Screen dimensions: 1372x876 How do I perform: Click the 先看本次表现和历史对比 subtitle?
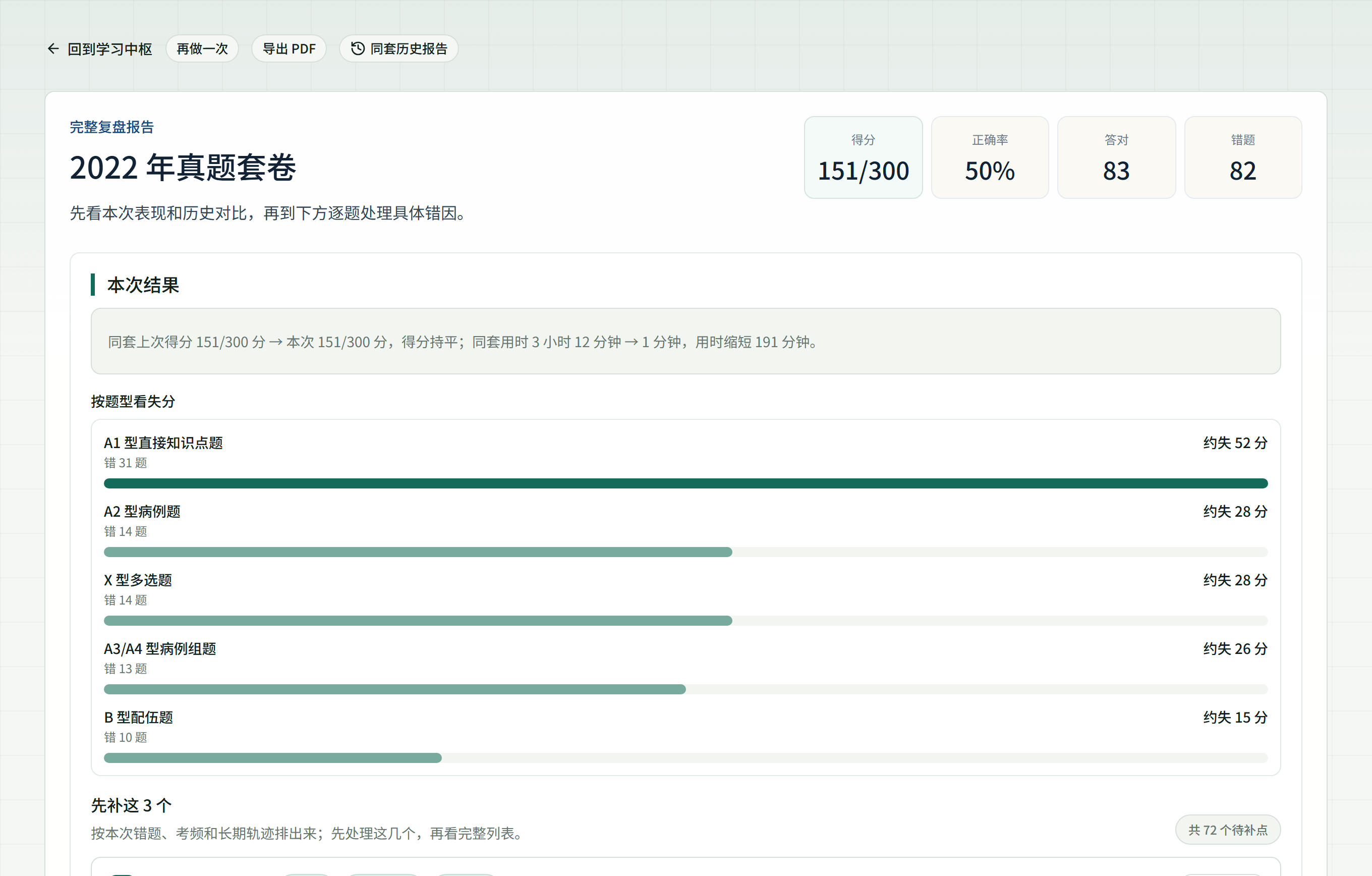269,213
